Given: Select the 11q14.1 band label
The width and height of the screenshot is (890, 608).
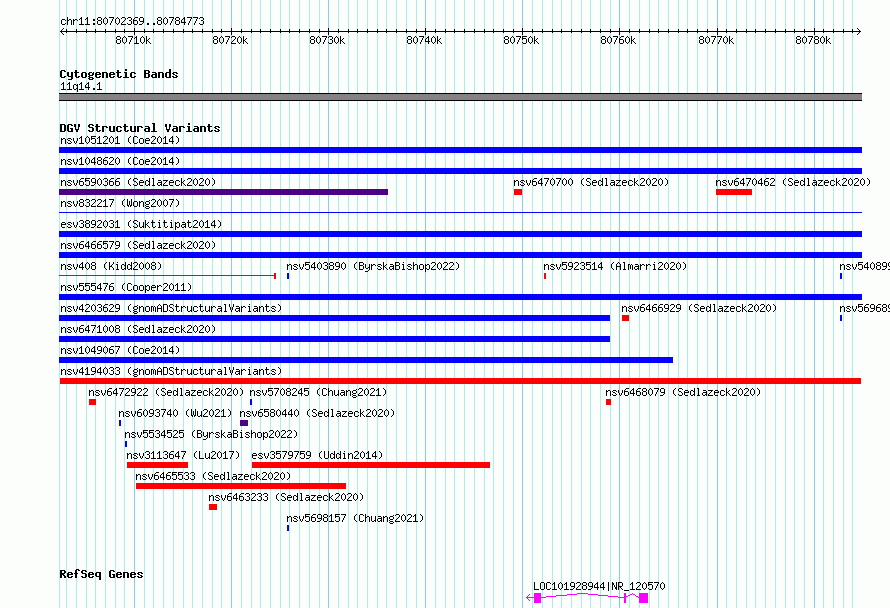Looking at the screenshot, I should pos(81,86).
